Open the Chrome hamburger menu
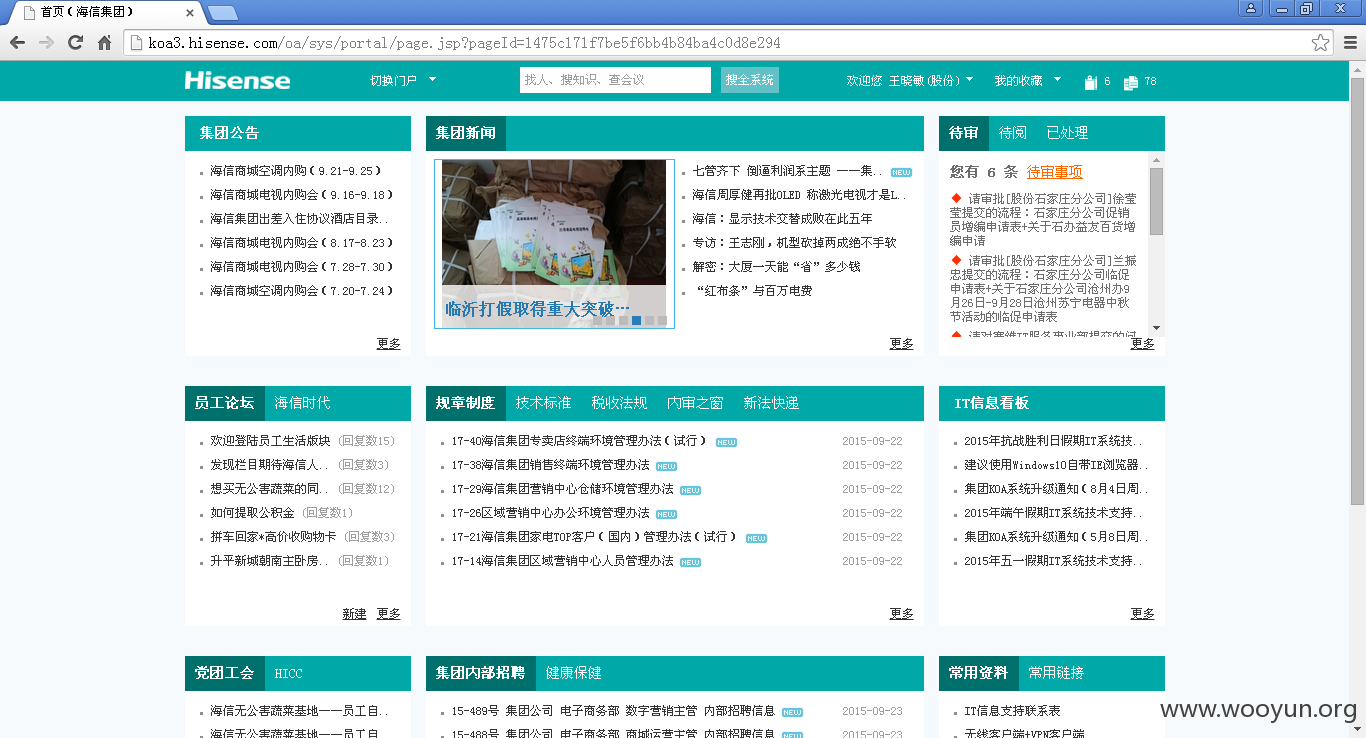Image resolution: width=1366 pixels, height=738 pixels. click(1350, 43)
